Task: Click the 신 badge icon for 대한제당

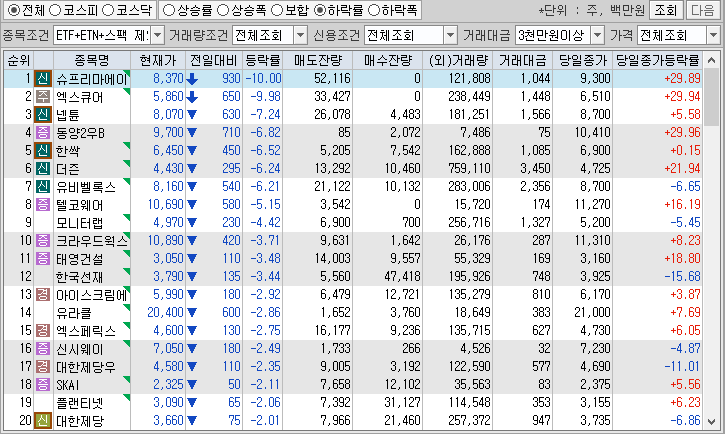Action: click(43, 421)
